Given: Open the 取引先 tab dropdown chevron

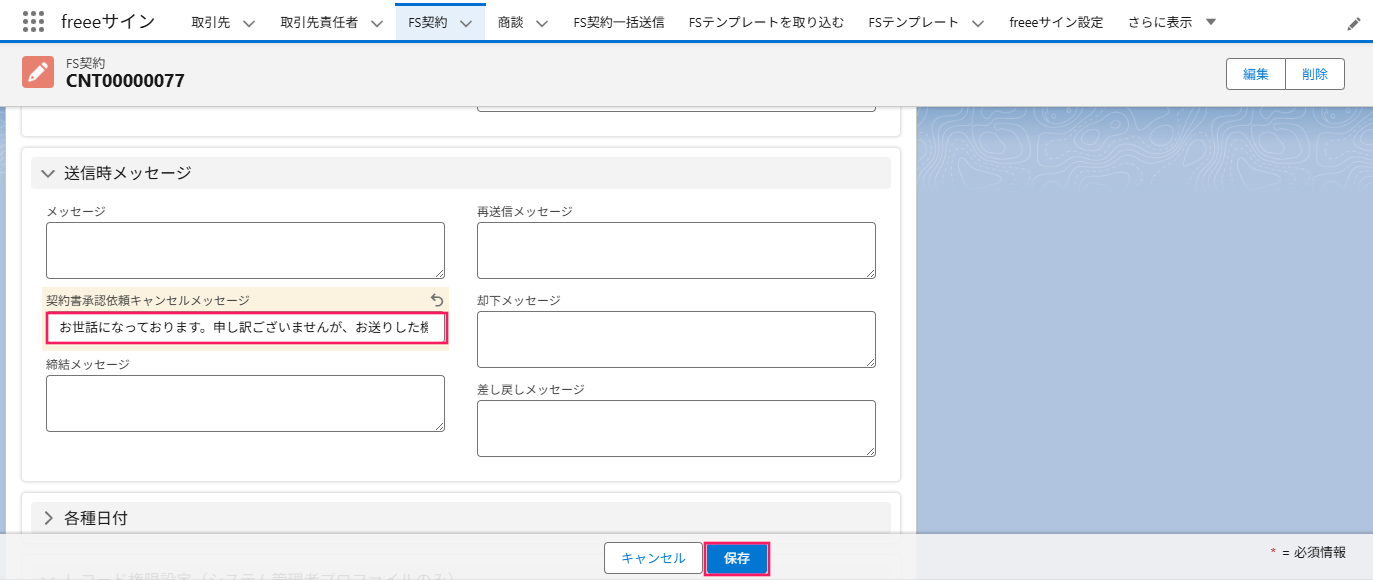Looking at the screenshot, I should [249, 23].
